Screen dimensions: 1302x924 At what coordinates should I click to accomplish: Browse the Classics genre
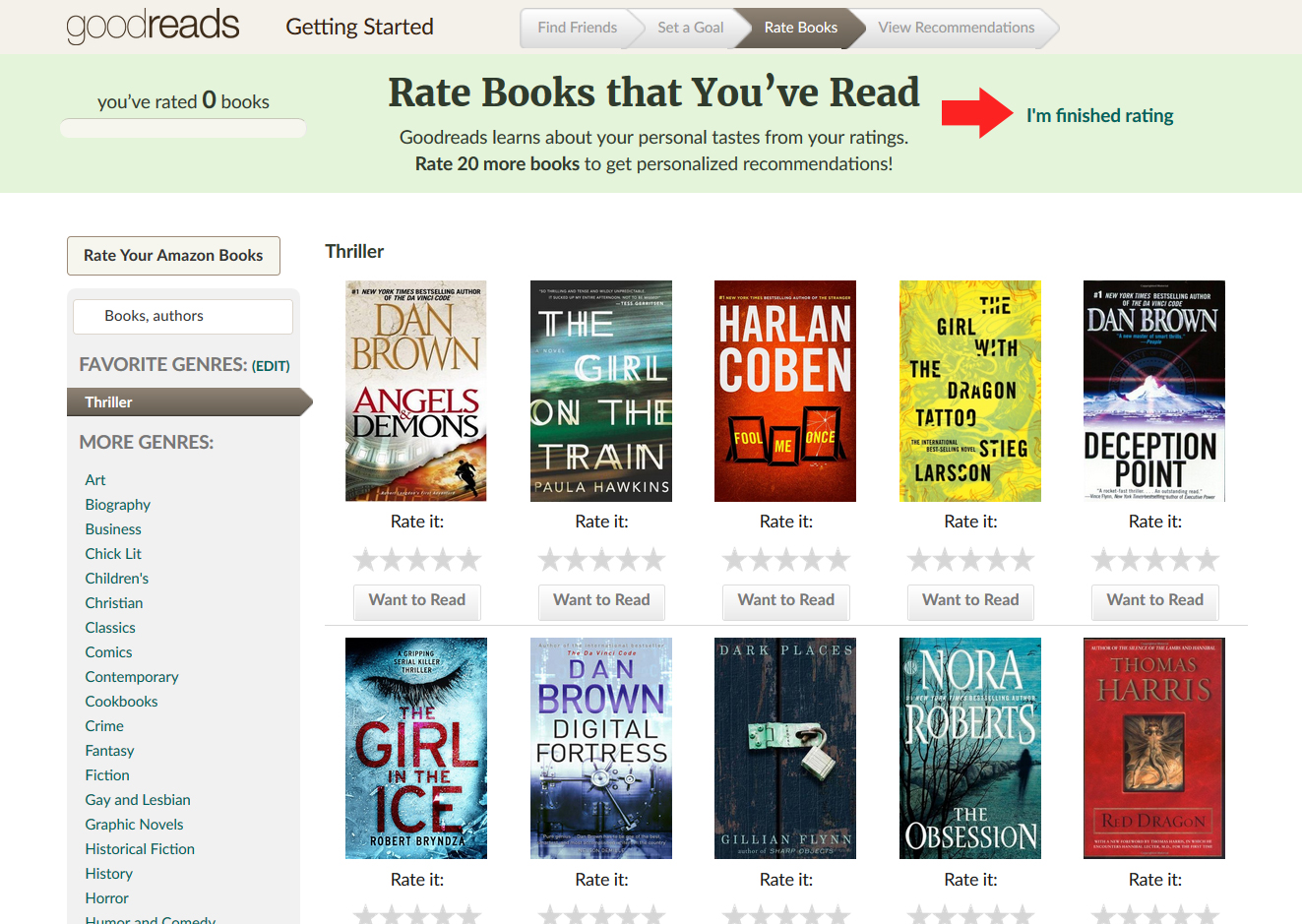point(110,628)
